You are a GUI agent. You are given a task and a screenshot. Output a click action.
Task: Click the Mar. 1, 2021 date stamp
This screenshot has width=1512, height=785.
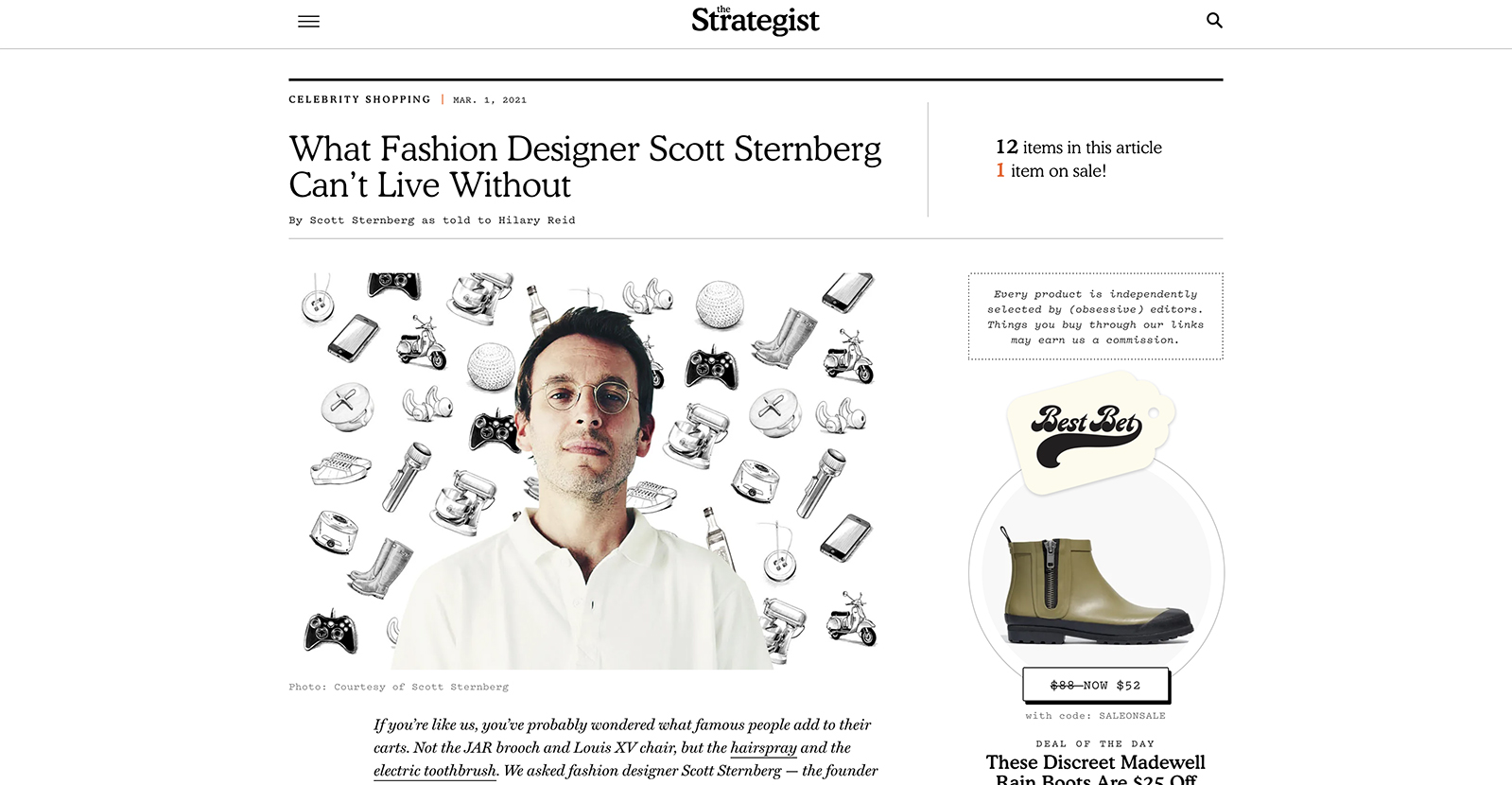click(x=490, y=99)
